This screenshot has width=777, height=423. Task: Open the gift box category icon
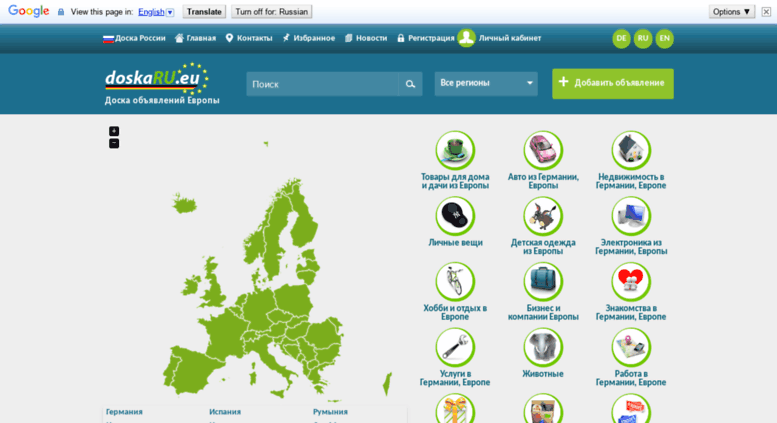point(455,409)
